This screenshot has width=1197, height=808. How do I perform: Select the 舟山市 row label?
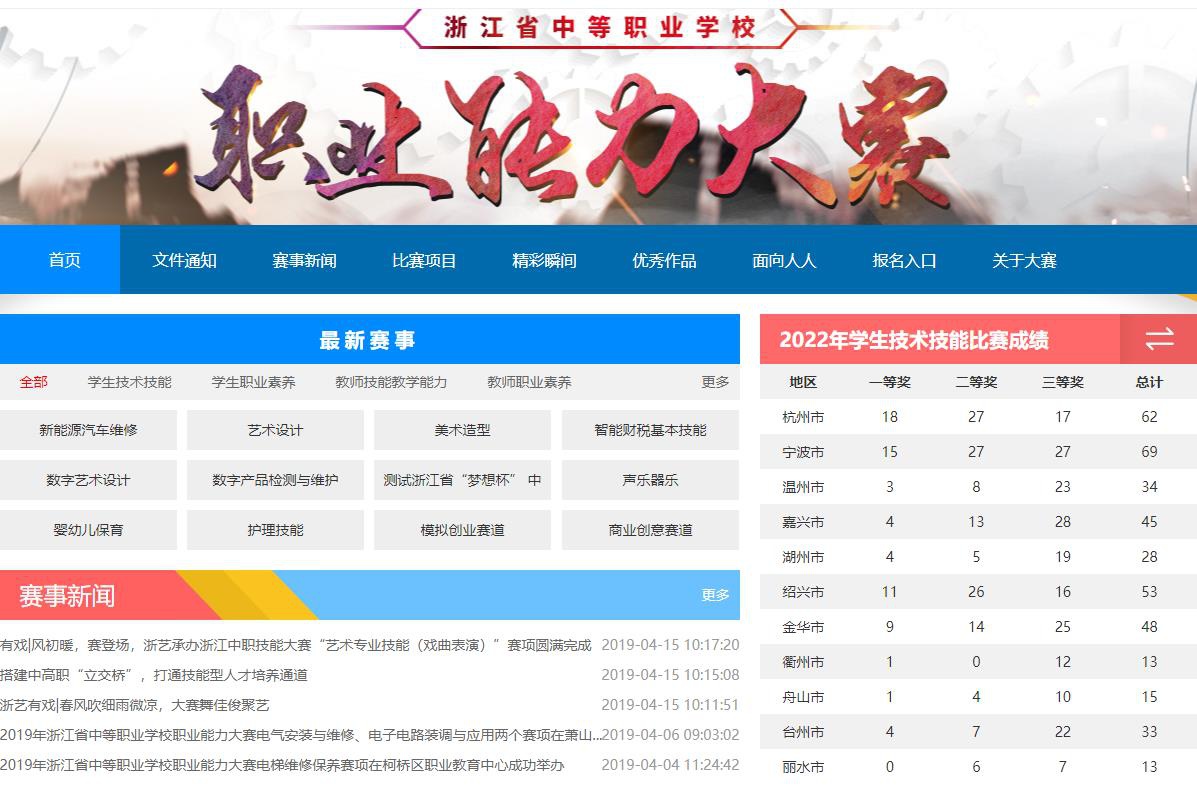(803, 696)
